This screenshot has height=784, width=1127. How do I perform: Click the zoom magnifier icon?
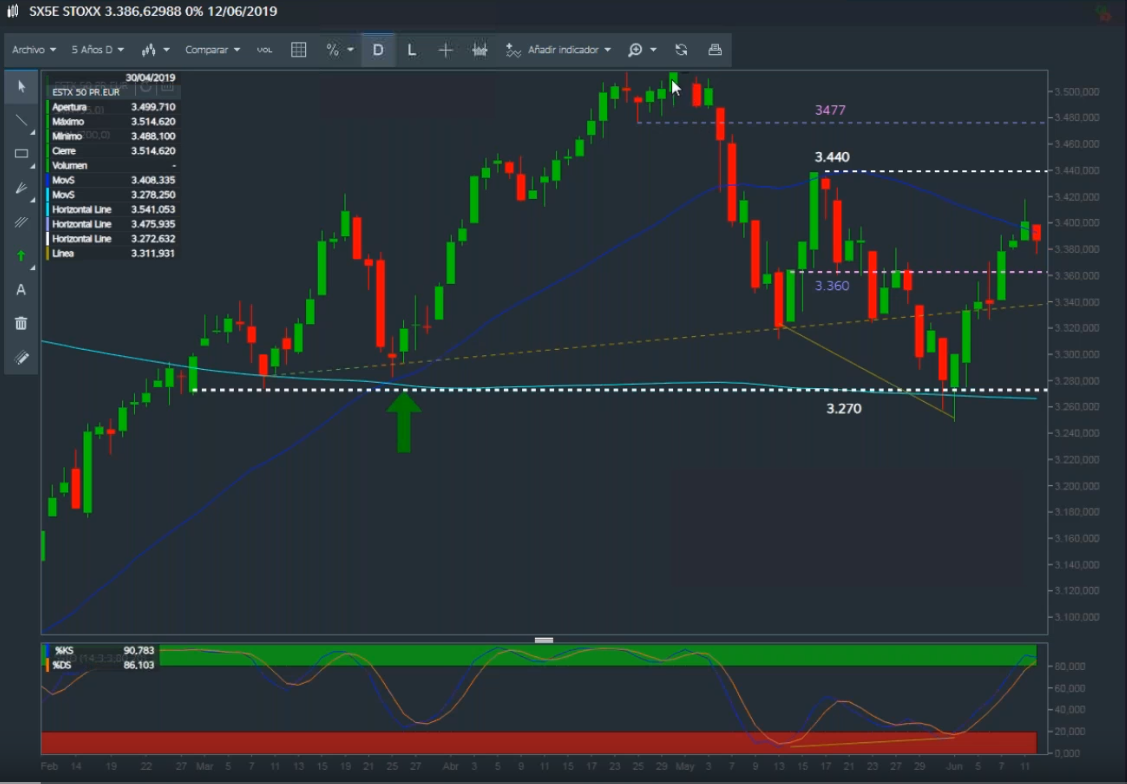point(635,50)
